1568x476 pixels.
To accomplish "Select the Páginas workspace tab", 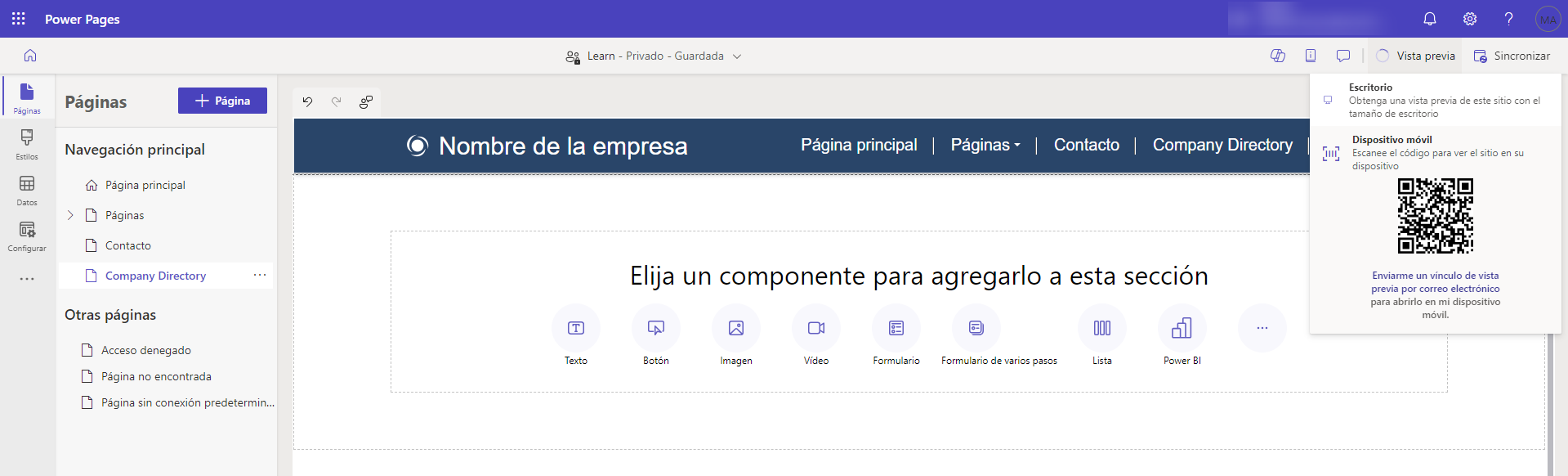I will [x=27, y=98].
